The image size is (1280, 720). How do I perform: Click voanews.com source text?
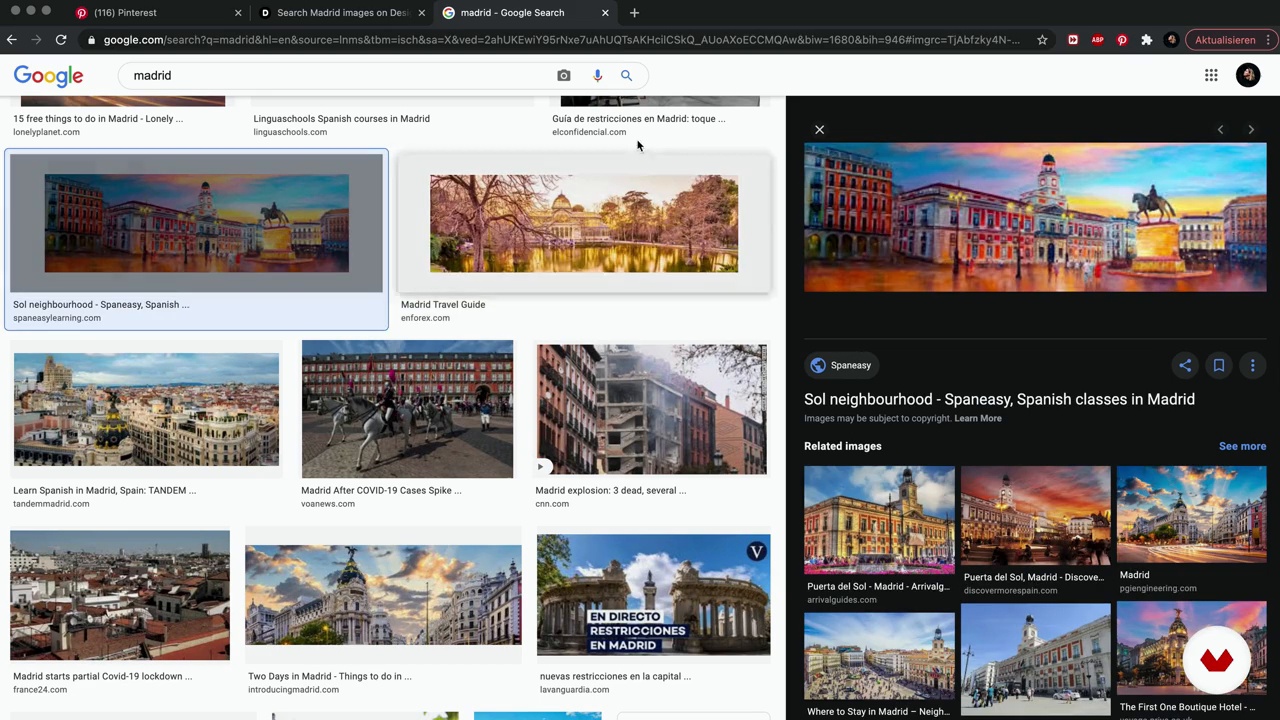[328, 504]
